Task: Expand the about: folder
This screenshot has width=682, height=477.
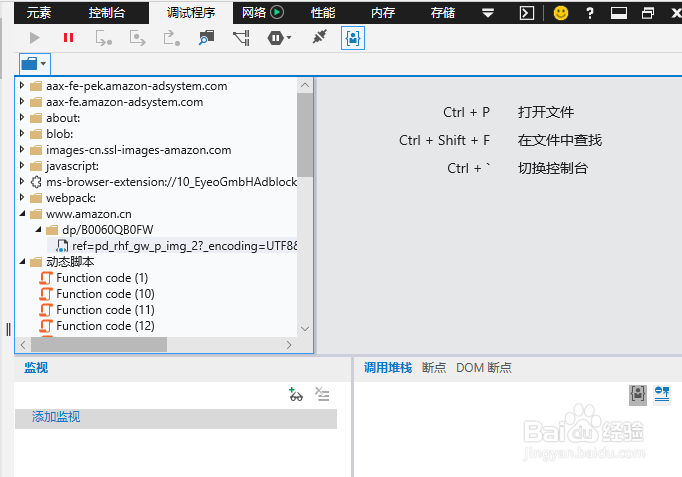Action: click(22, 117)
